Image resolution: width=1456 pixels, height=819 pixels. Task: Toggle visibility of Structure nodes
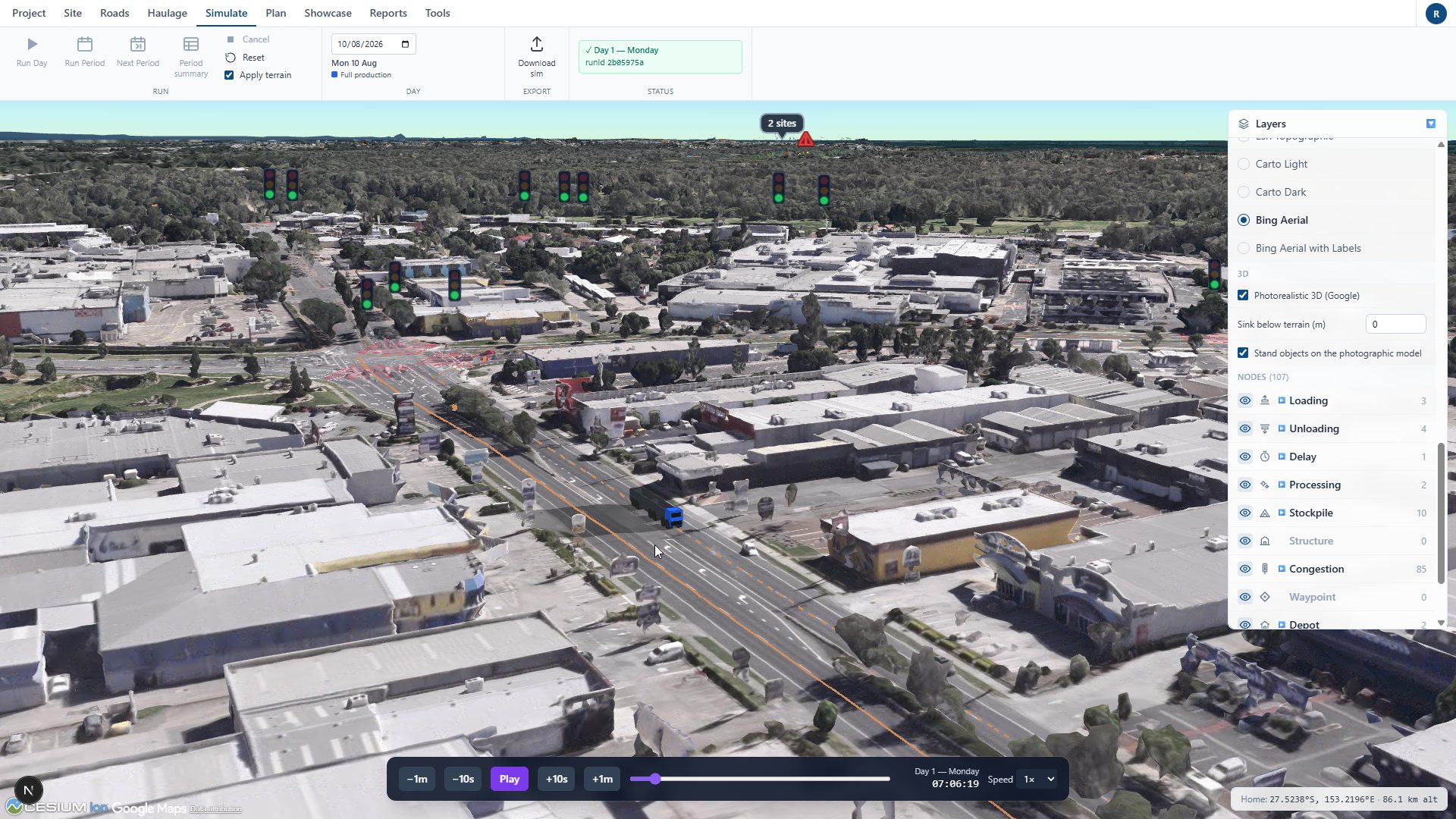pos(1245,541)
